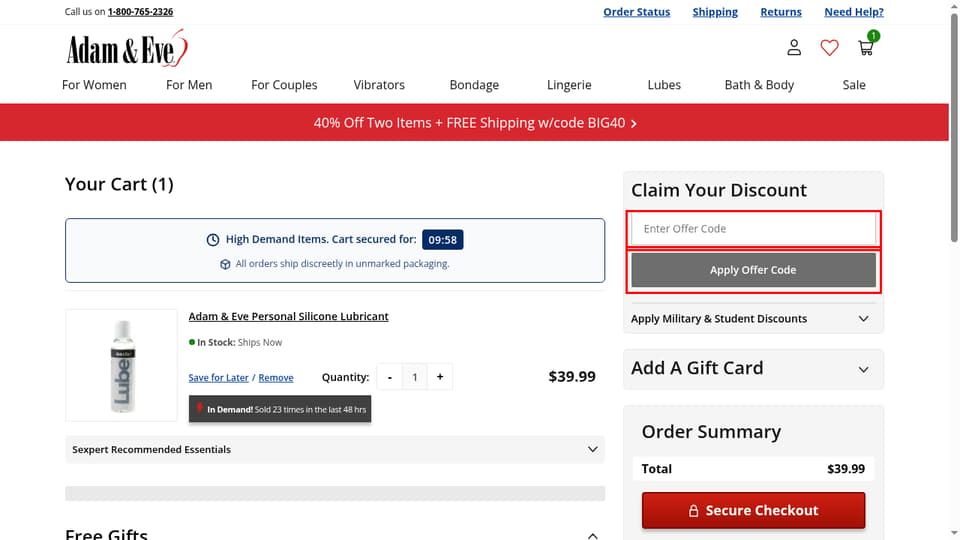Increase quantity with the plus button
The image size is (960, 540).
click(x=440, y=377)
